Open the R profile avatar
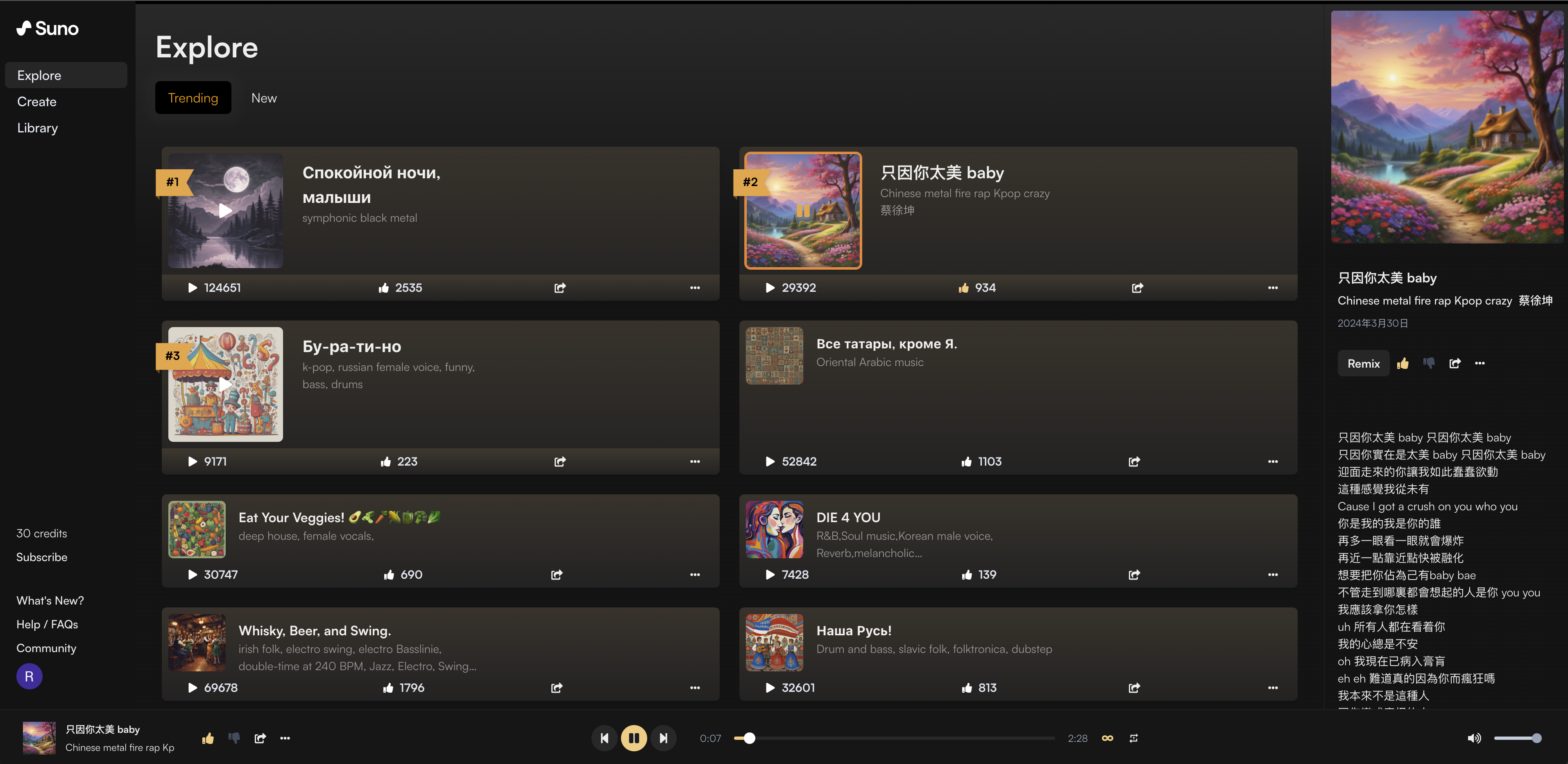Image resolution: width=1568 pixels, height=764 pixels. [29, 676]
